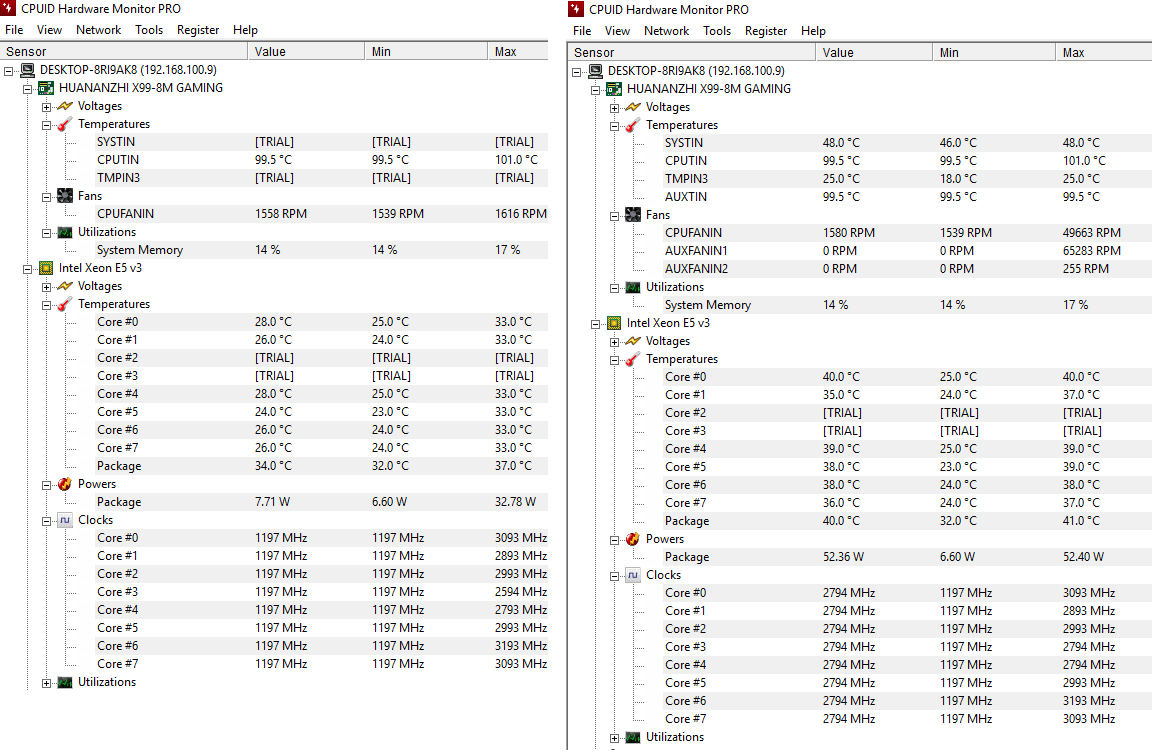Viewport: 1152px width, 752px height.
Task: Open the Help menu in right window
Action: pyautogui.click(x=813, y=31)
